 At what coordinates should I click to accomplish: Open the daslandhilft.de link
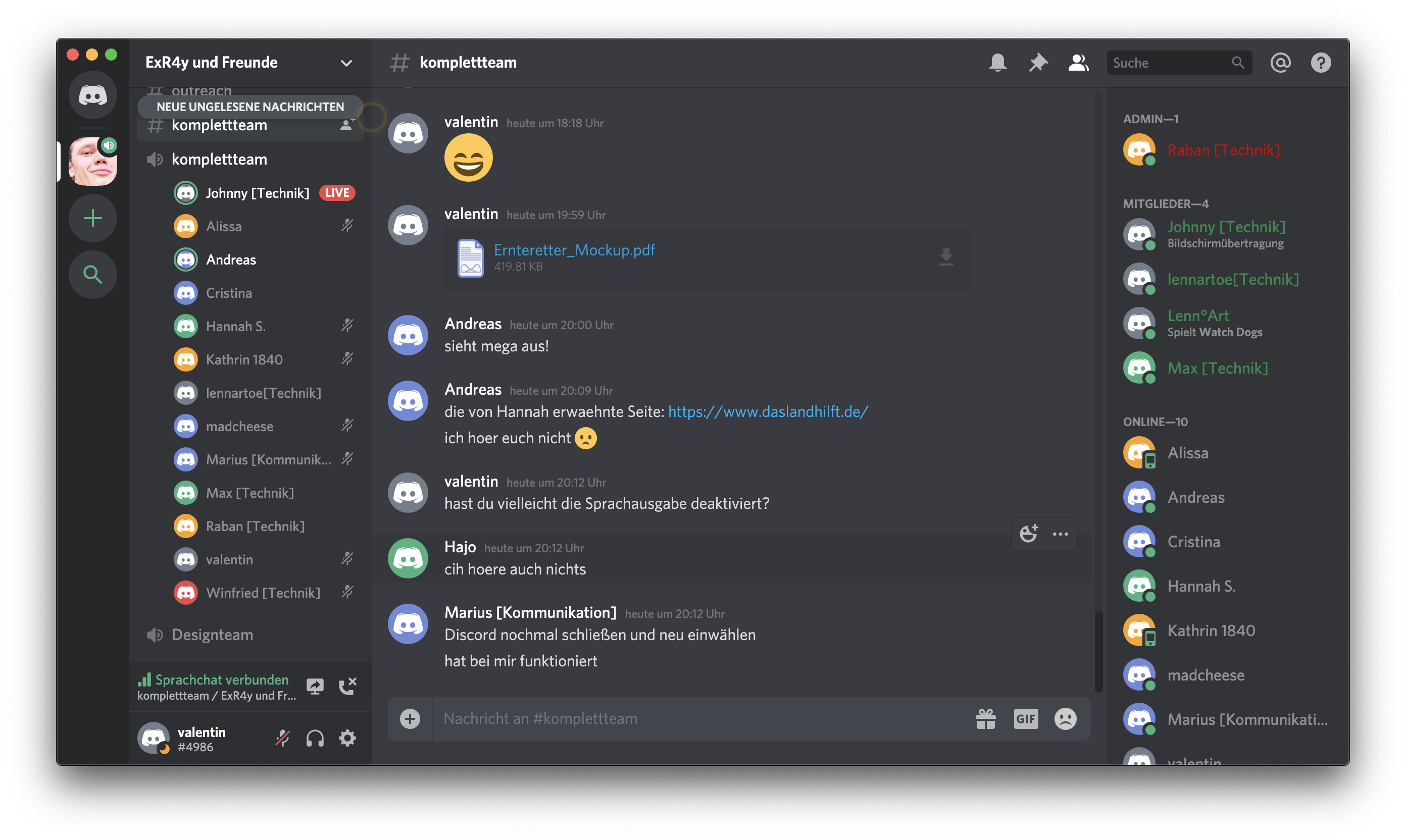pyautogui.click(x=767, y=411)
